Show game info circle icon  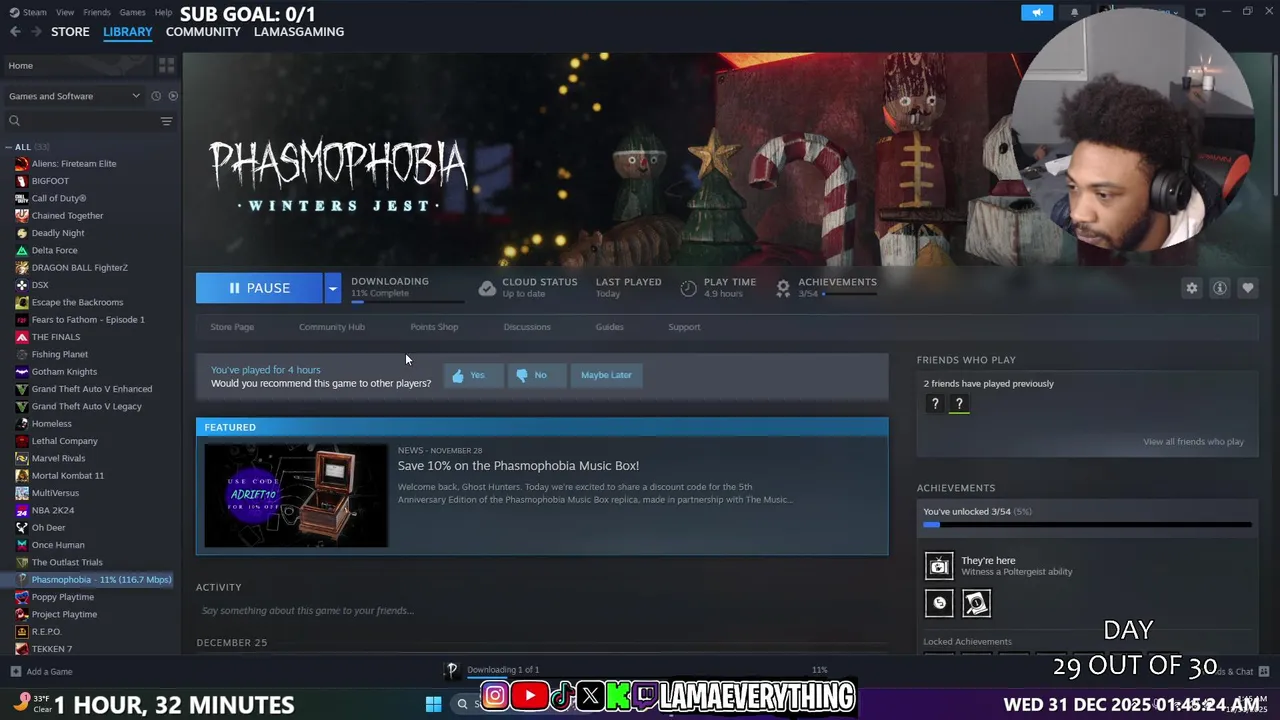coord(1220,288)
